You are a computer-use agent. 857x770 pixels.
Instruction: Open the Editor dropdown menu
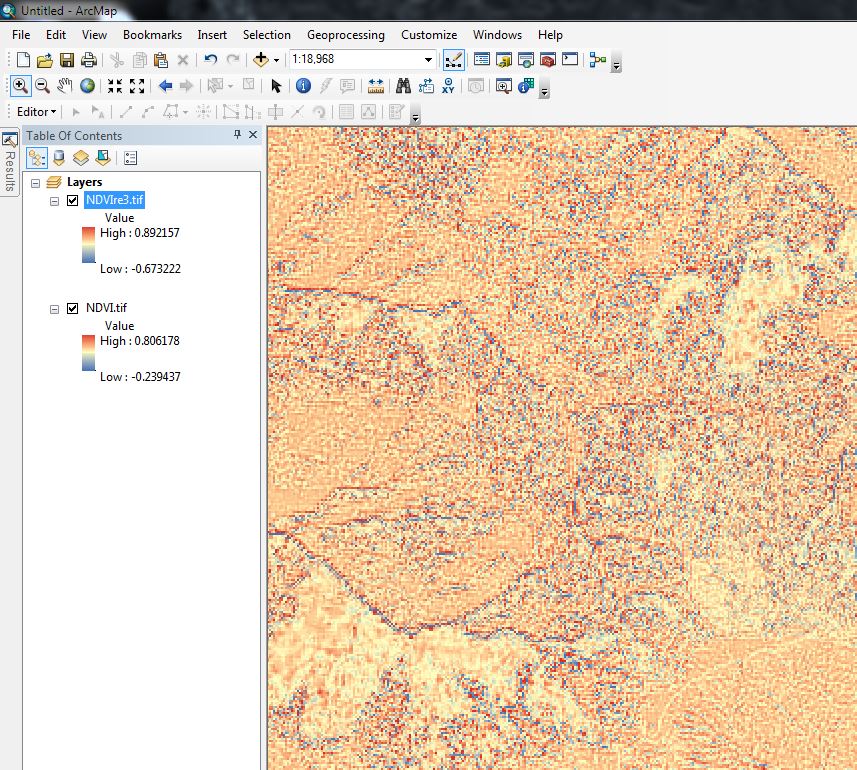tap(37, 112)
